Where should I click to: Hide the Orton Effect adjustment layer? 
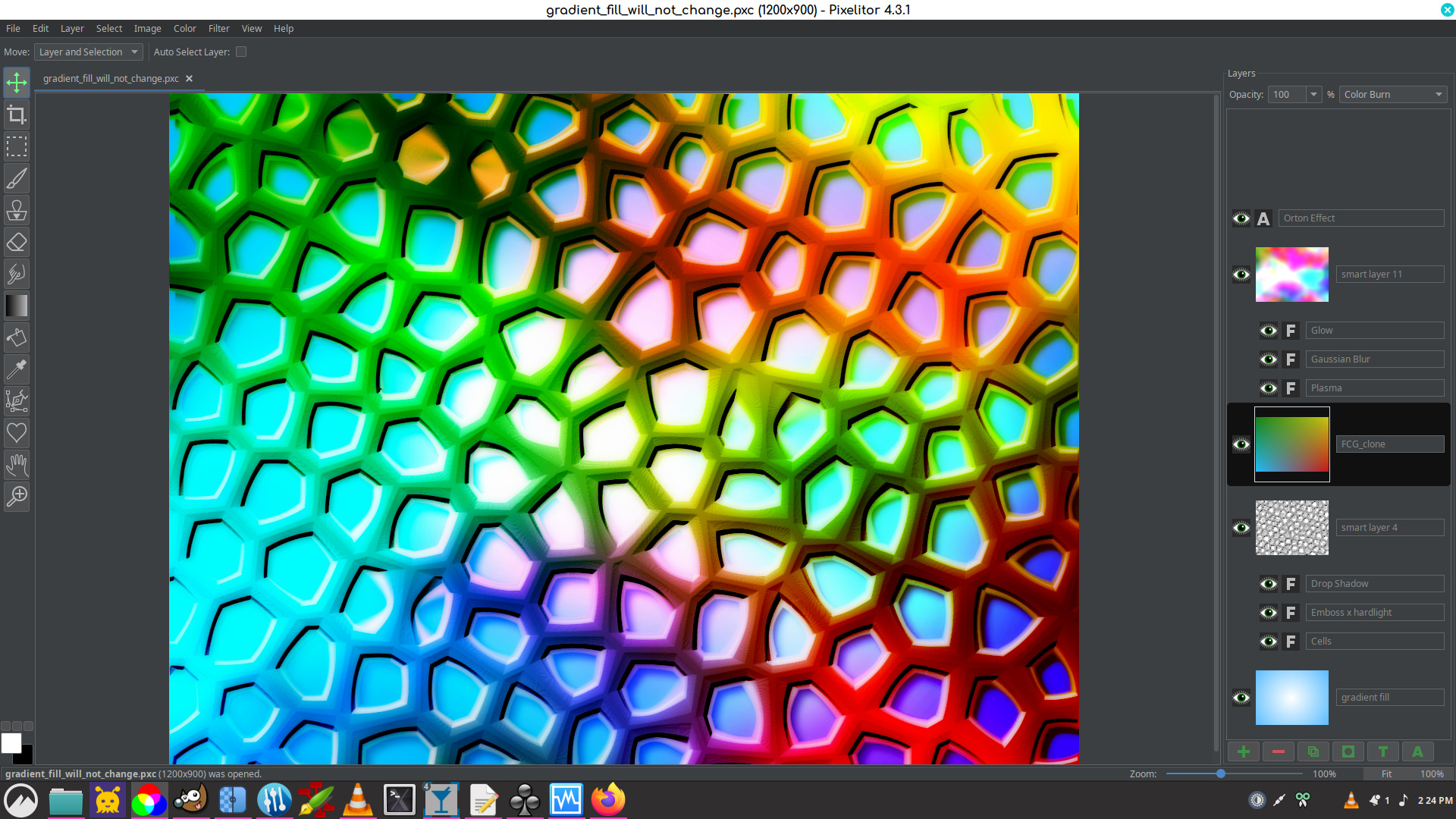click(x=1241, y=218)
